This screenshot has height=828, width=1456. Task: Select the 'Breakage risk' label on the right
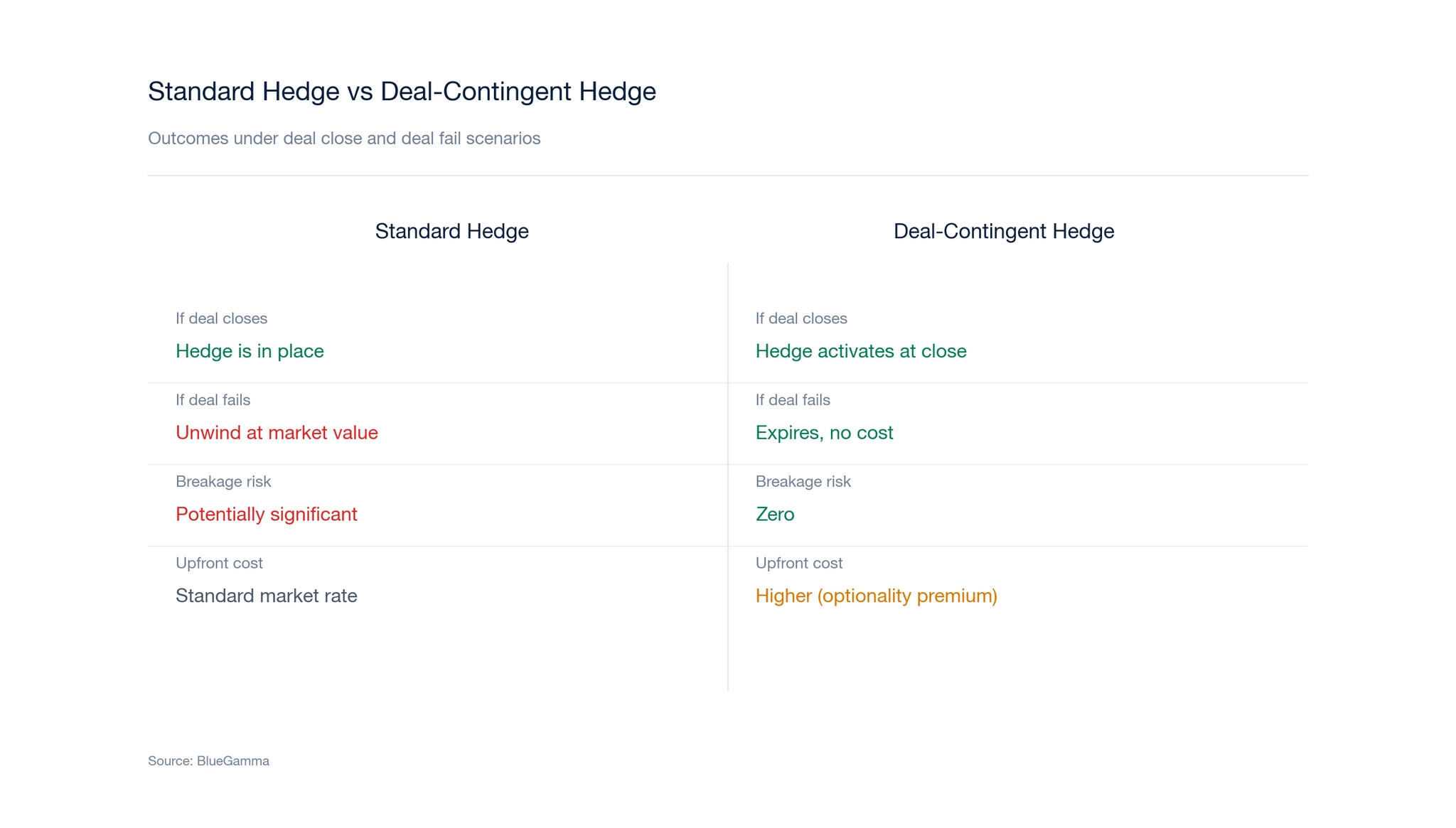(x=803, y=481)
